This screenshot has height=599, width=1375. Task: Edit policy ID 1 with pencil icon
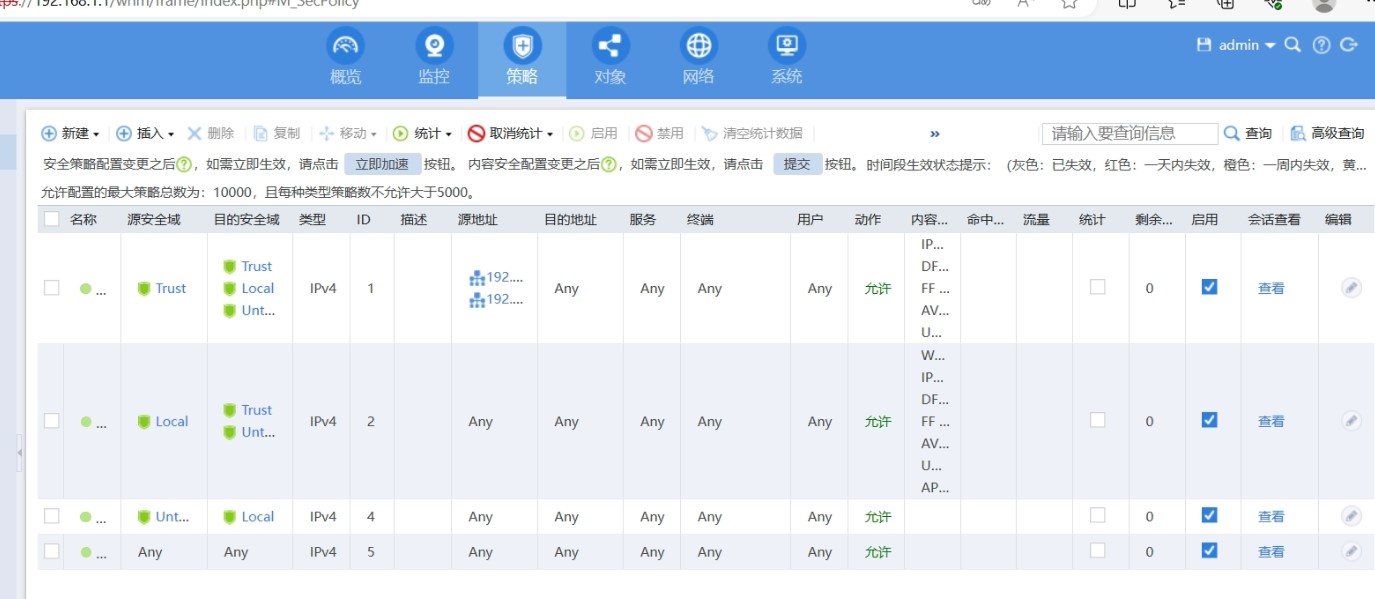click(x=1351, y=288)
